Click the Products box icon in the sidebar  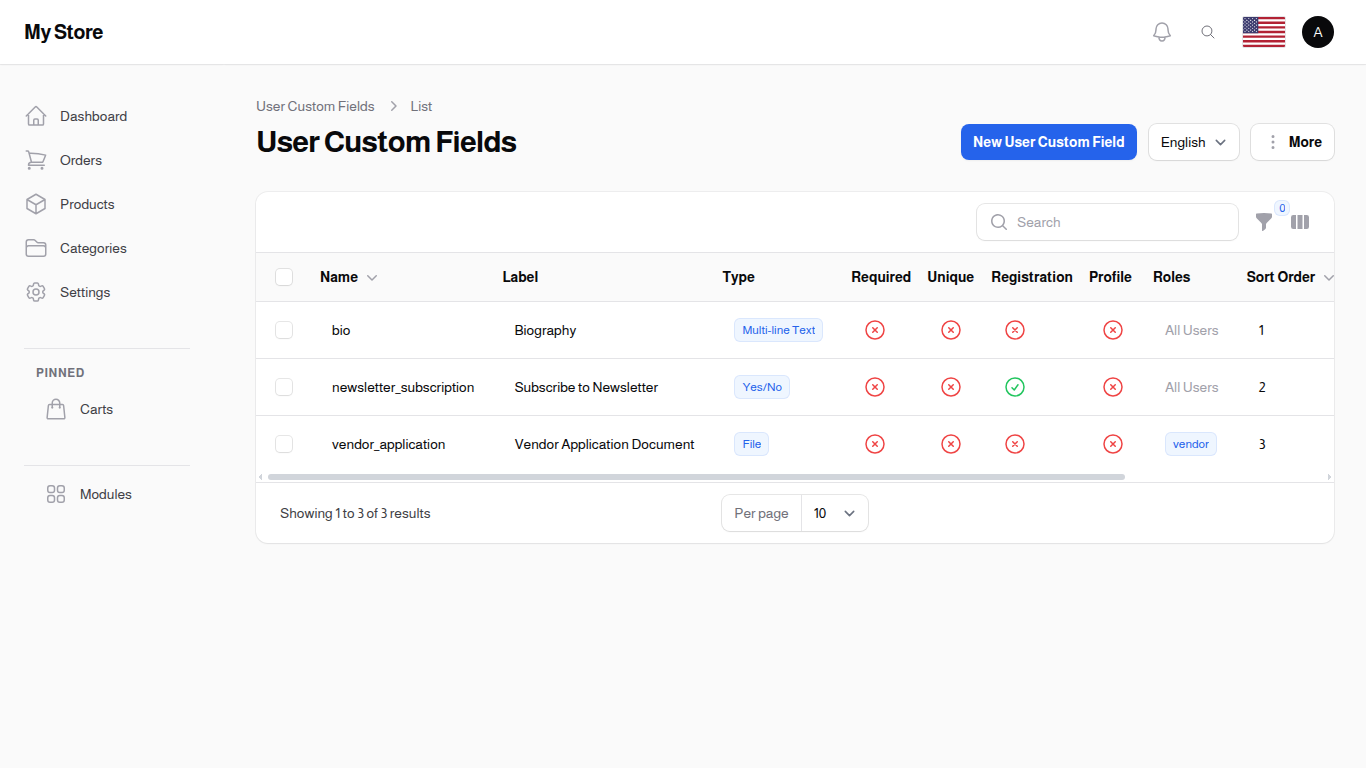(36, 204)
